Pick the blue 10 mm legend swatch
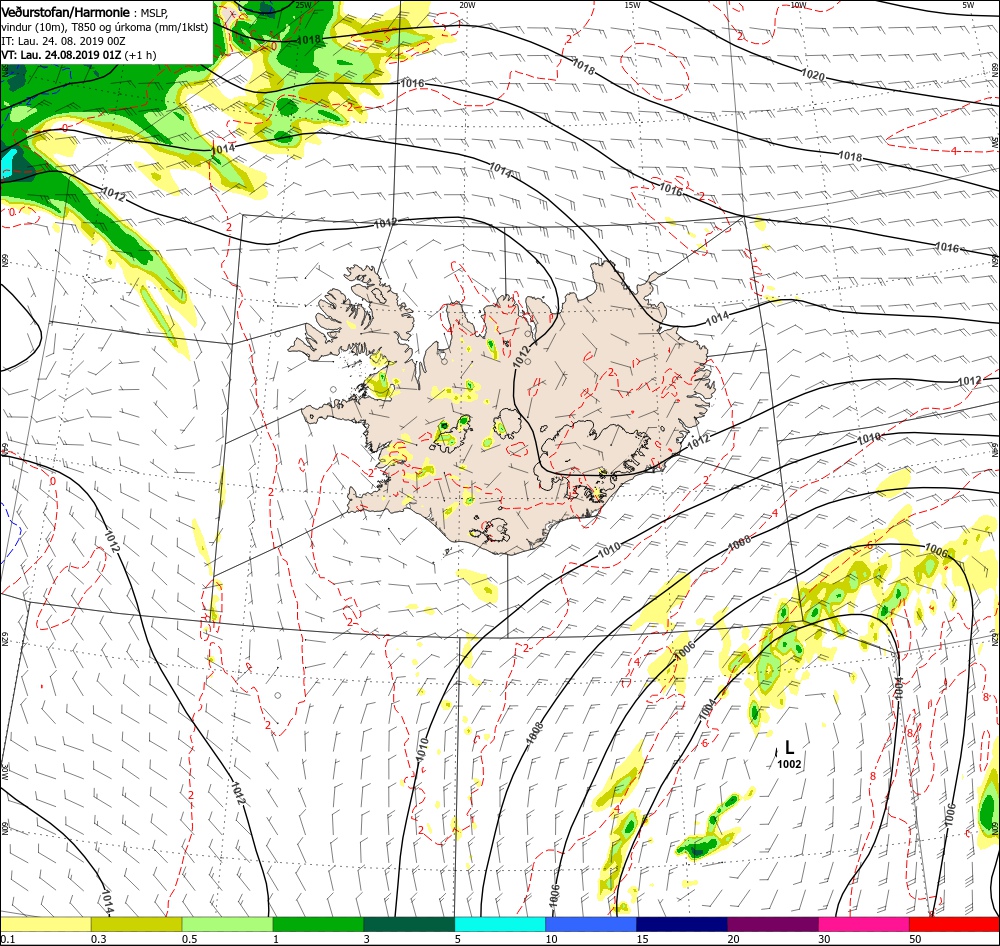The width and height of the screenshot is (1000, 946). point(591,924)
